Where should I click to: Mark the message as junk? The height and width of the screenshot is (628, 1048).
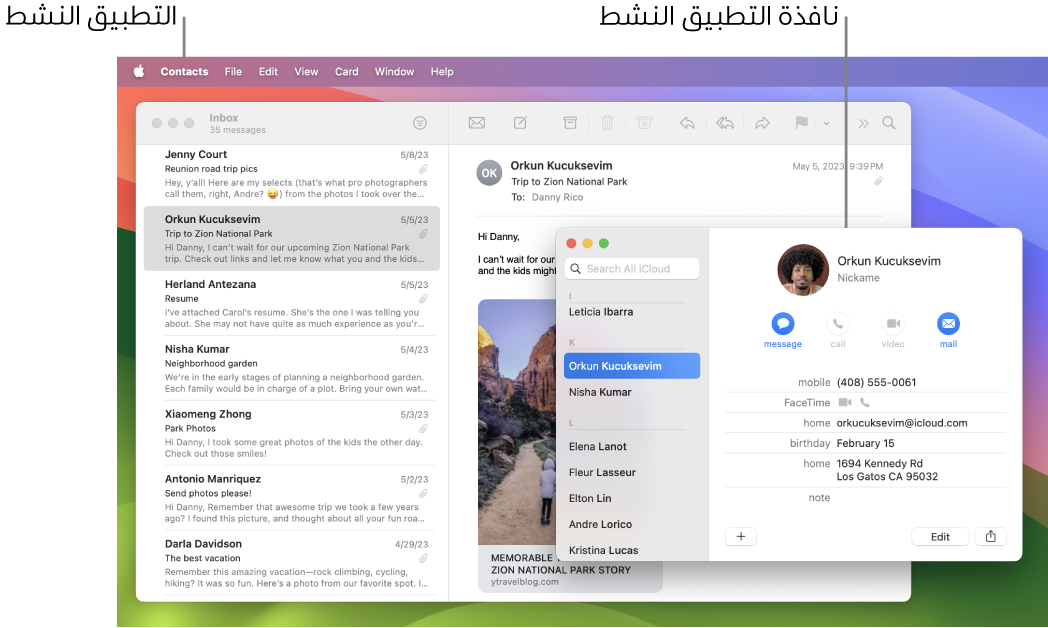pyautogui.click(x=644, y=122)
